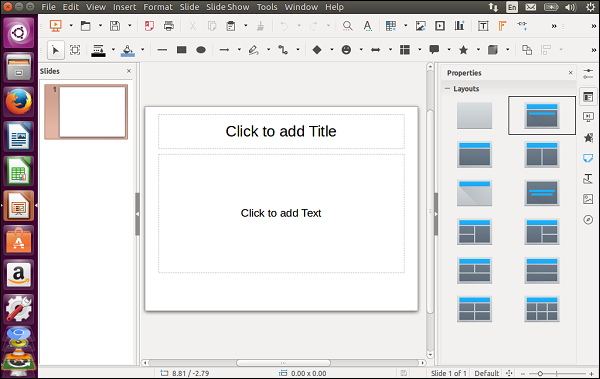600x379 pixels.
Task: Insert Fontwork text icon
Action: click(502, 26)
